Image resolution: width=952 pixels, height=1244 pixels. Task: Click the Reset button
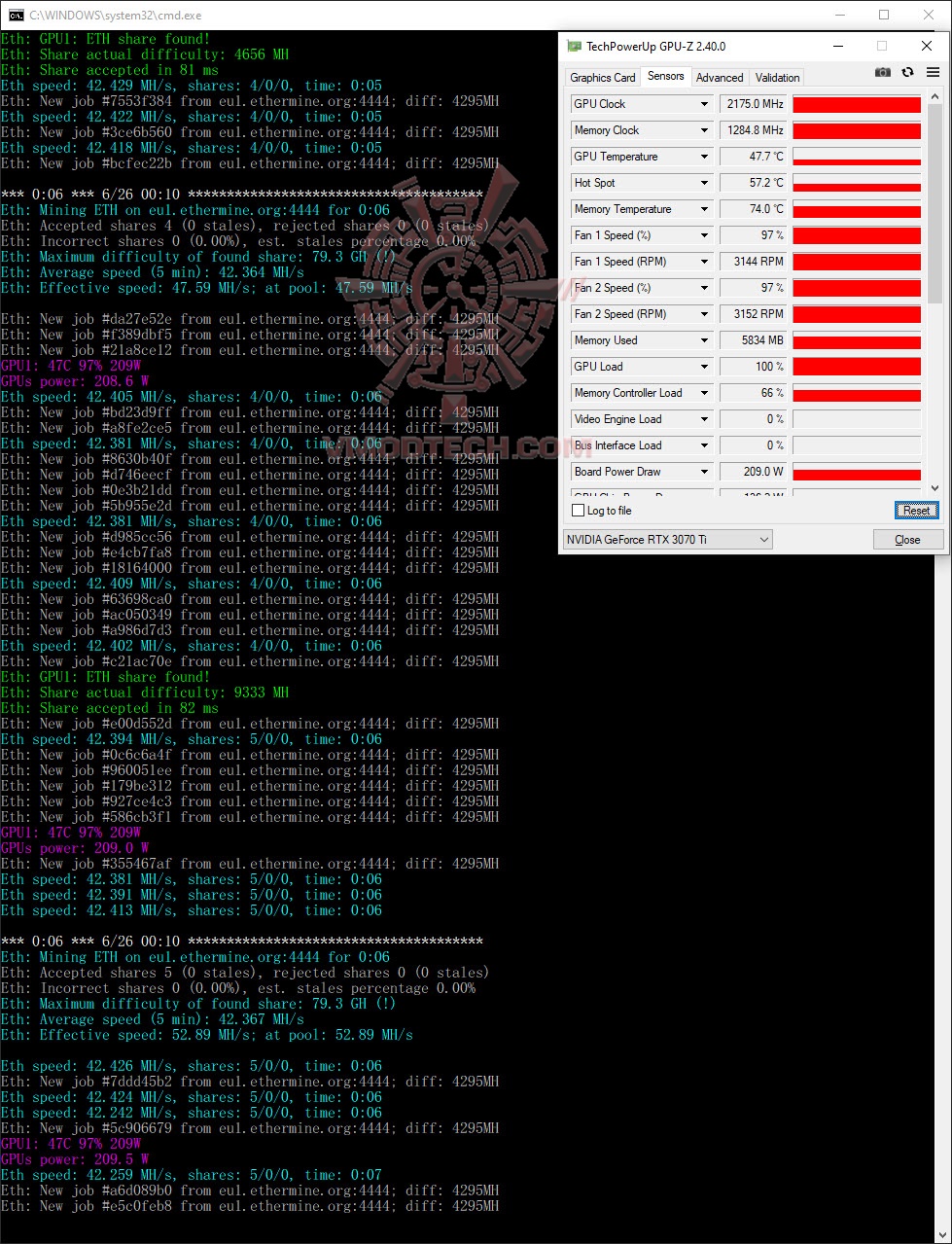916,511
